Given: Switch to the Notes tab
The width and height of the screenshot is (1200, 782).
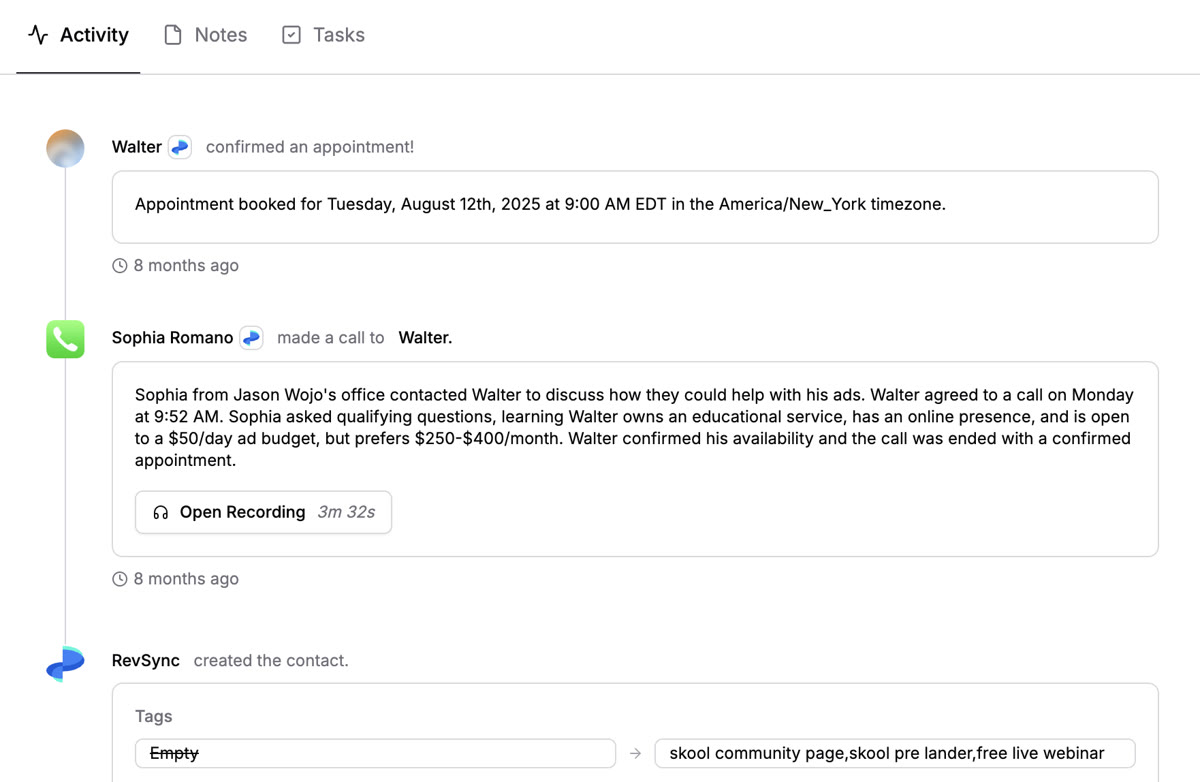Looking at the screenshot, I should click(x=220, y=34).
